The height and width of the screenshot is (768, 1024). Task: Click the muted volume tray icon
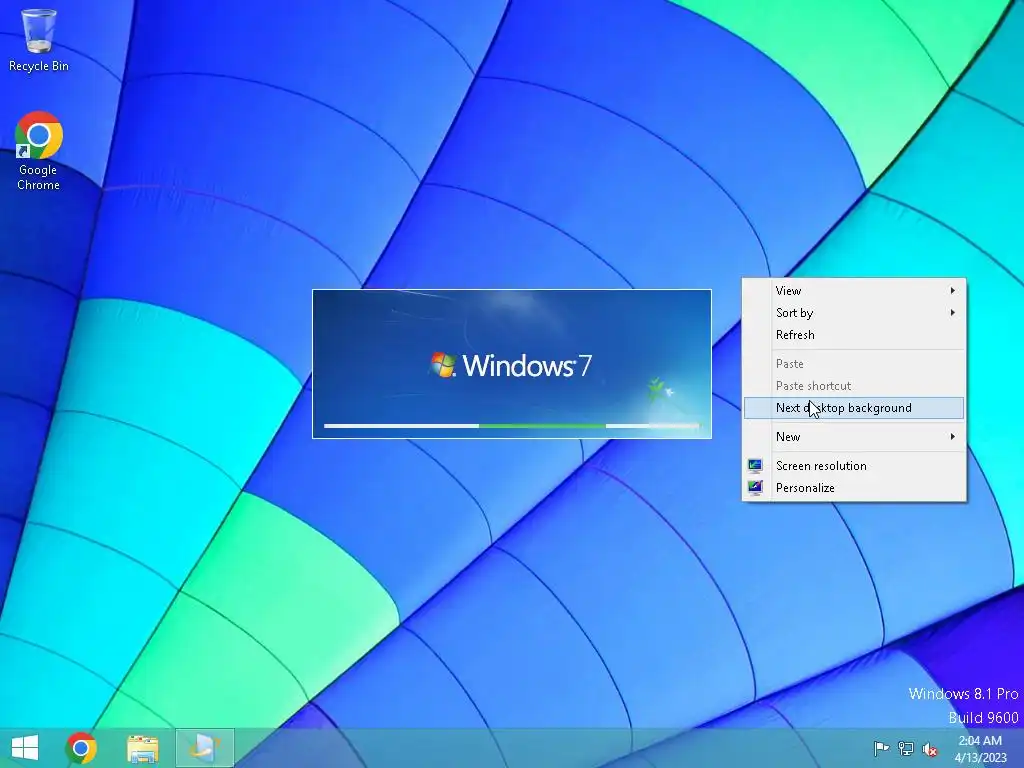point(930,748)
